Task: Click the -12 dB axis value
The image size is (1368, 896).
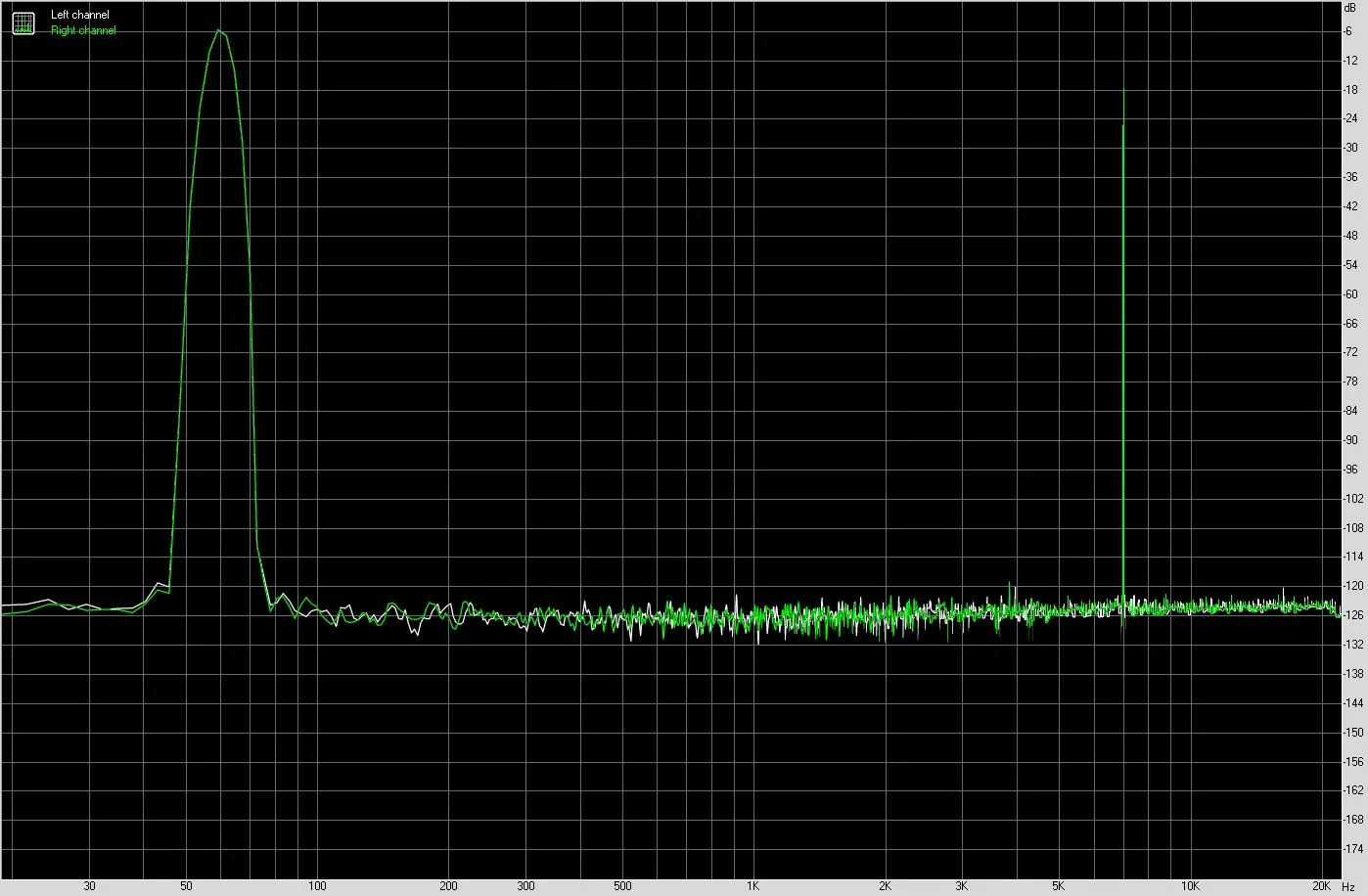Action: pos(1350,61)
